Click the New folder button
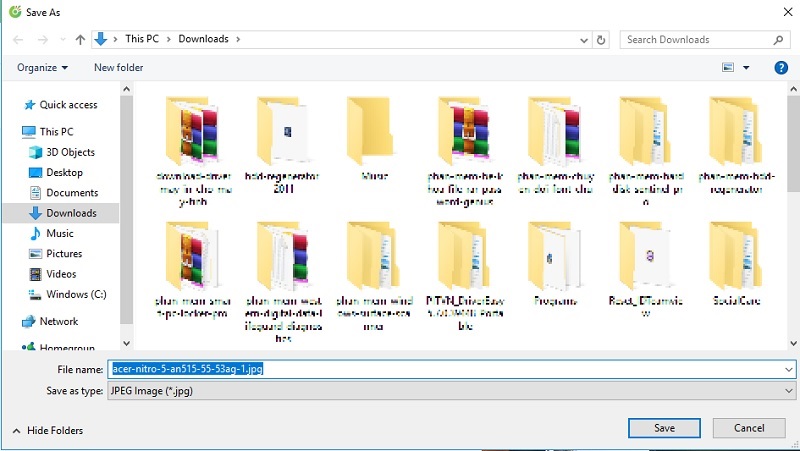This screenshot has height=451, width=800. pos(118,67)
